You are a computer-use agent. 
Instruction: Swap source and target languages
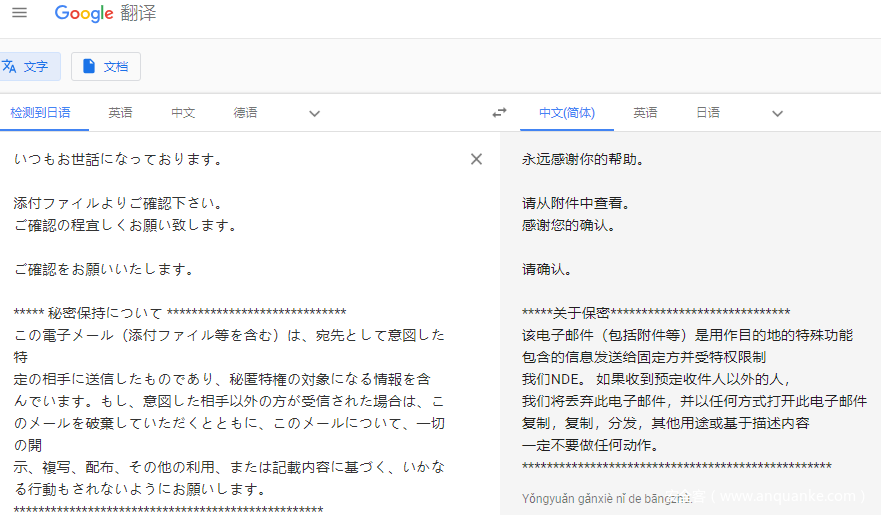tap(499, 113)
